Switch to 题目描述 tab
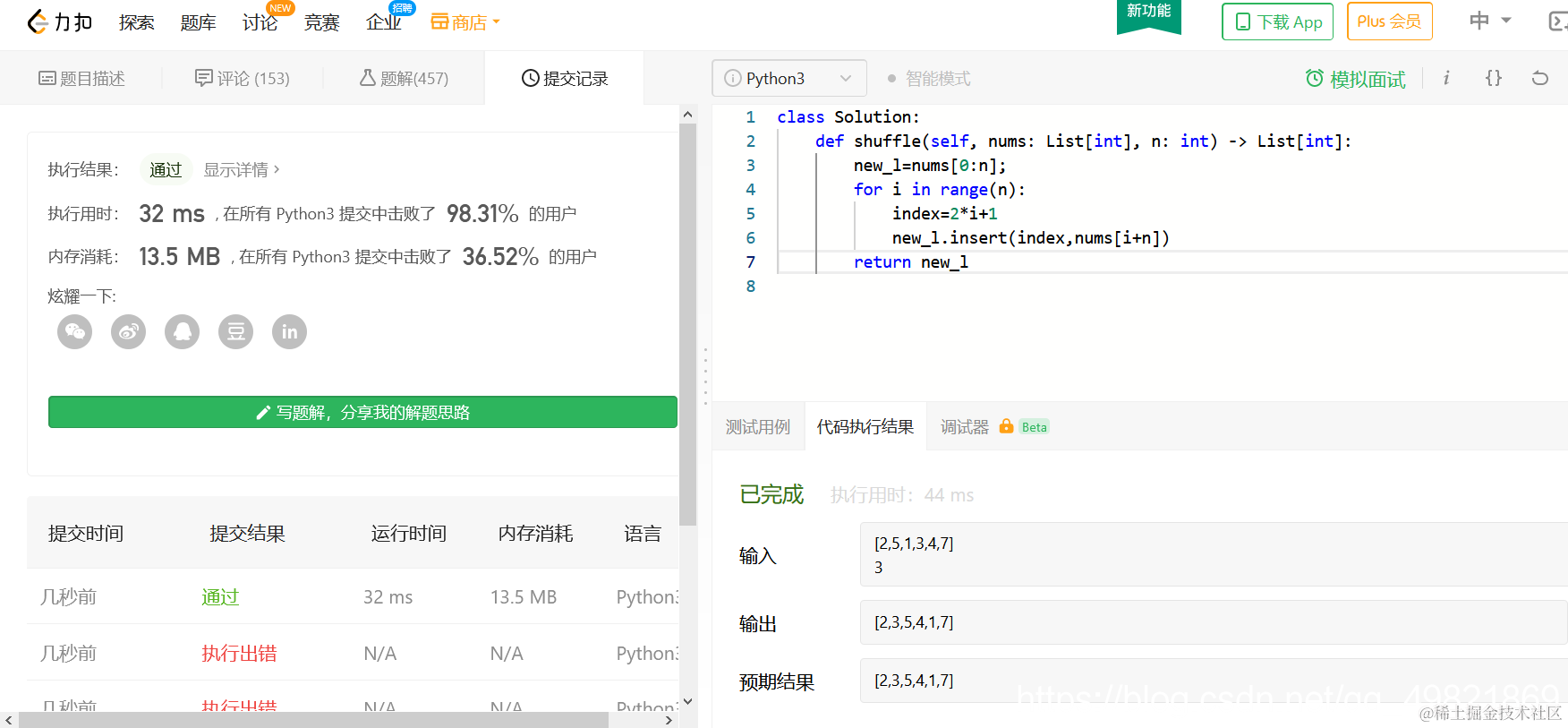Screen dimensions: 1568x728 [81, 79]
